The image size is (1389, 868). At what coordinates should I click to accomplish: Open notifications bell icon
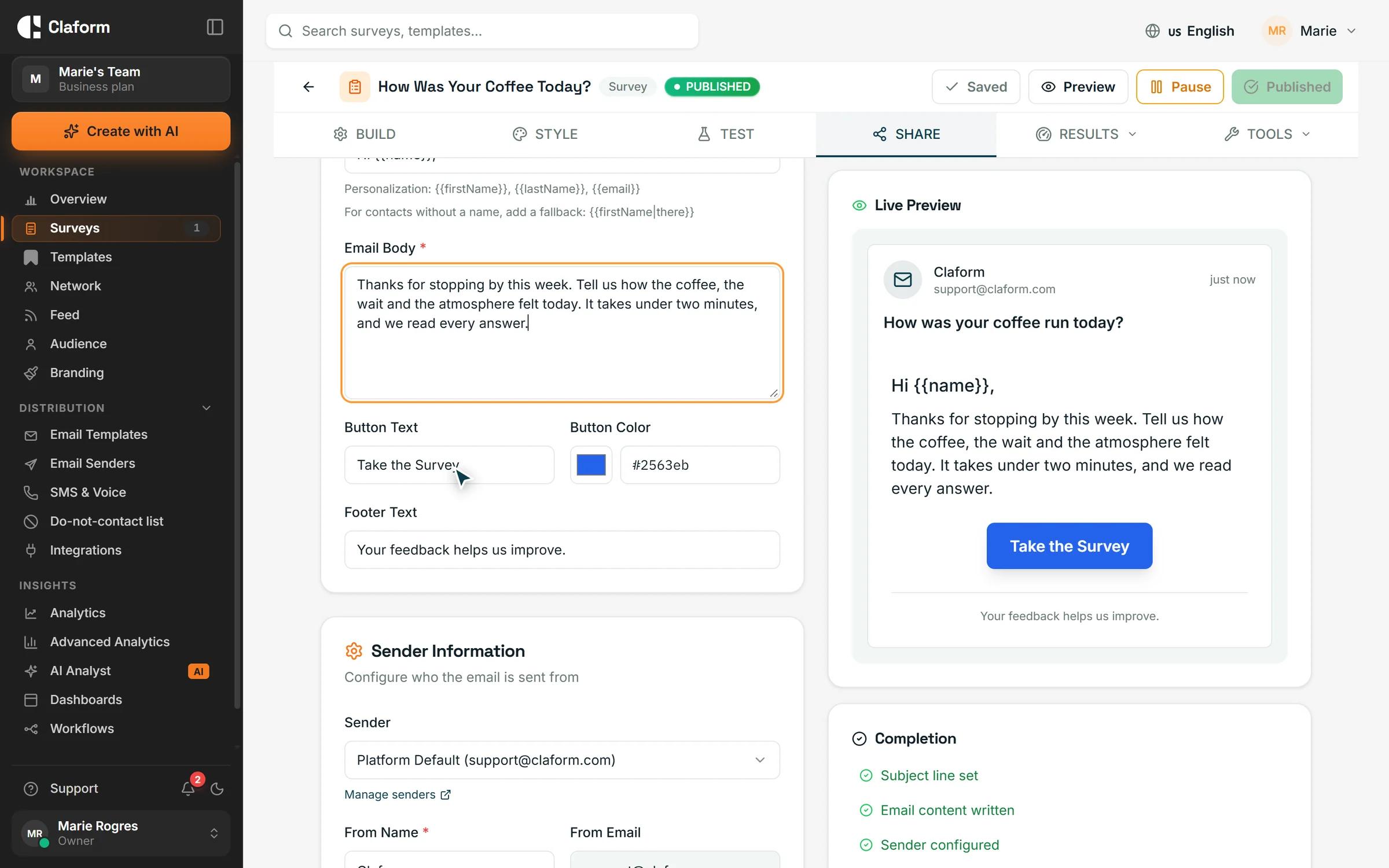point(188,788)
